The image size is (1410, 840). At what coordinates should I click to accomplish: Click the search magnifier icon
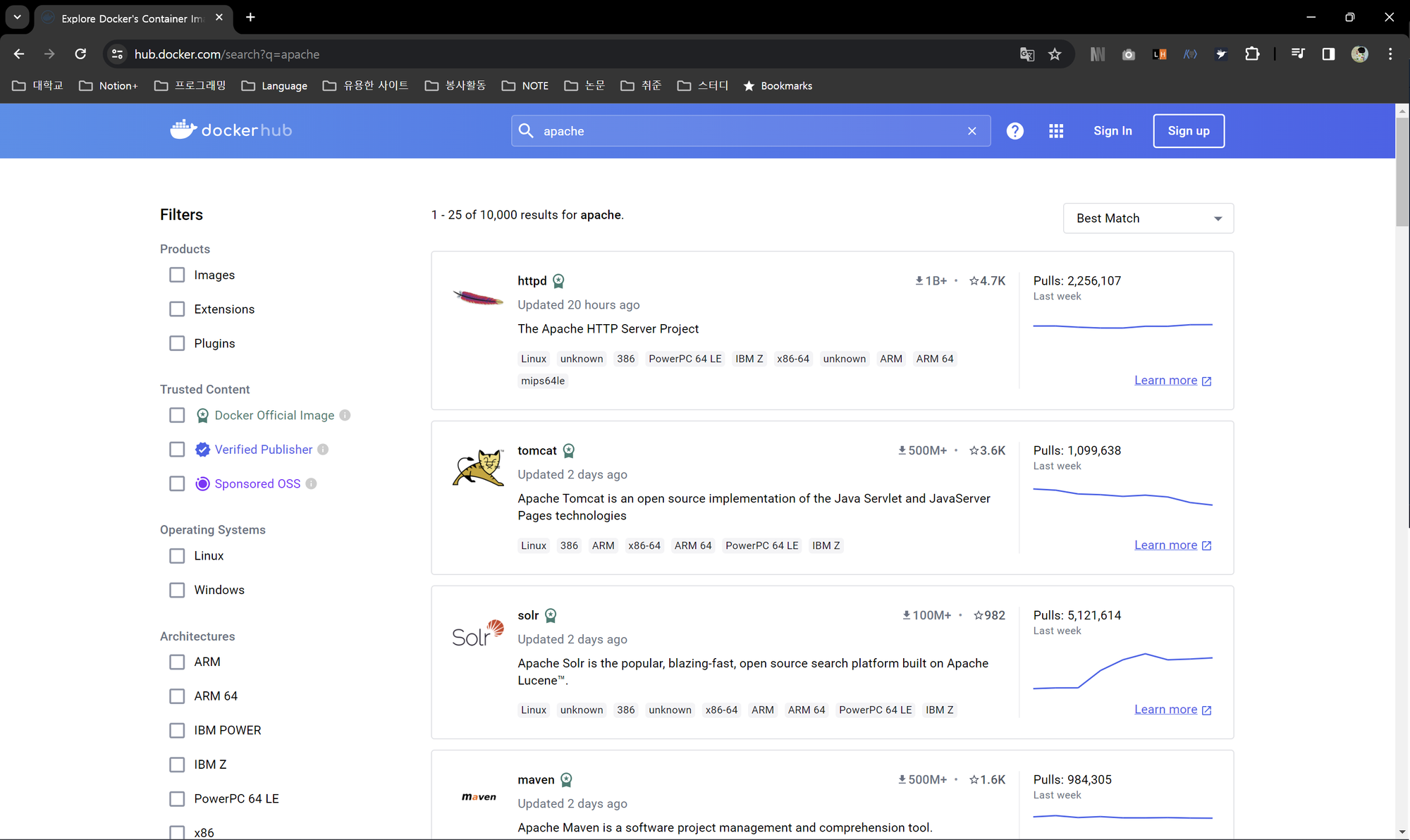coord(526,131)
